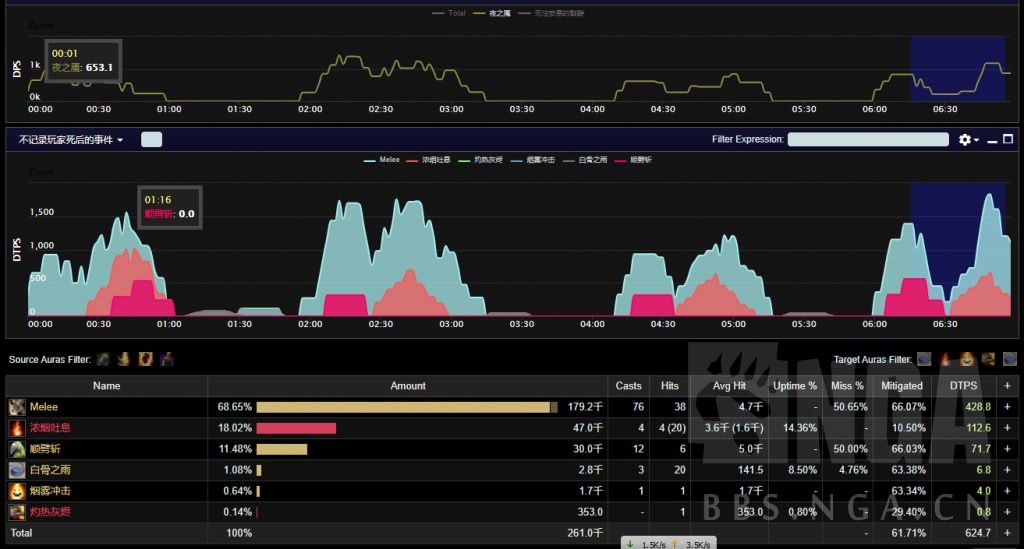Focus the Filter Expression input field
Image resolution: width=1024 pixels, height=549 pixels.
click(868, 139)
